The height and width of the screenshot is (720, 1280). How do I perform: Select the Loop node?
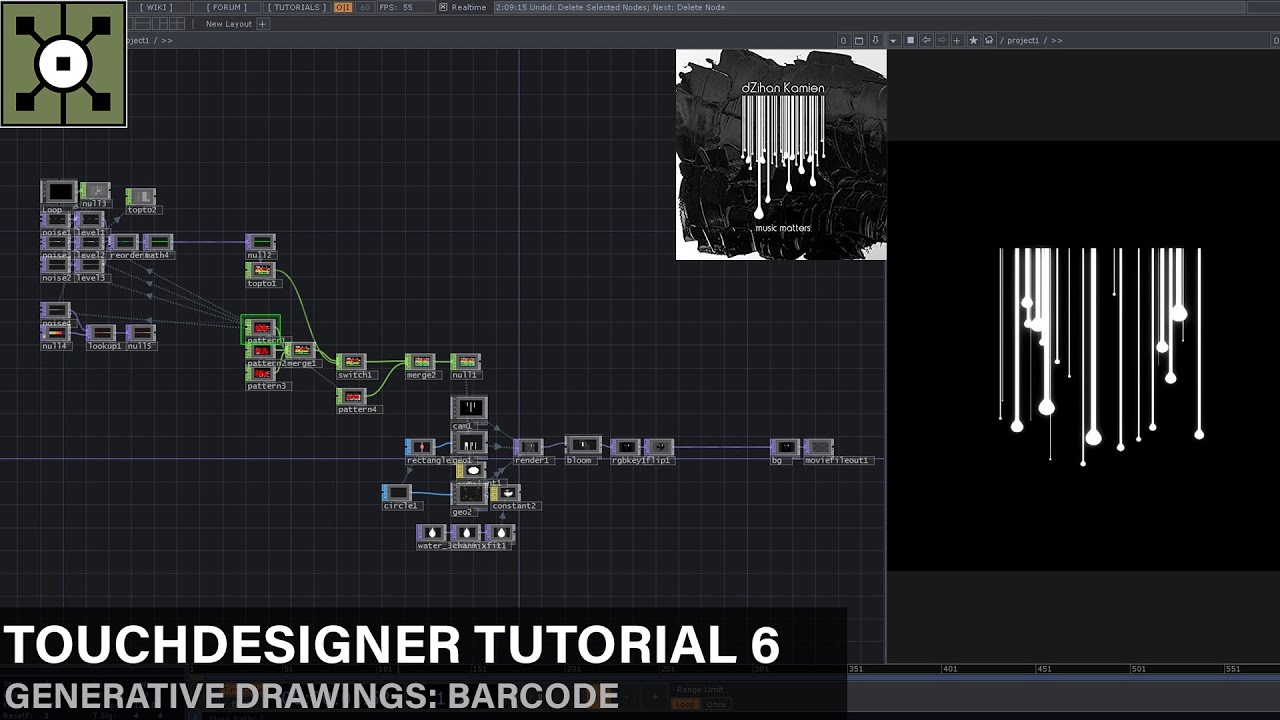click(59, 192)
